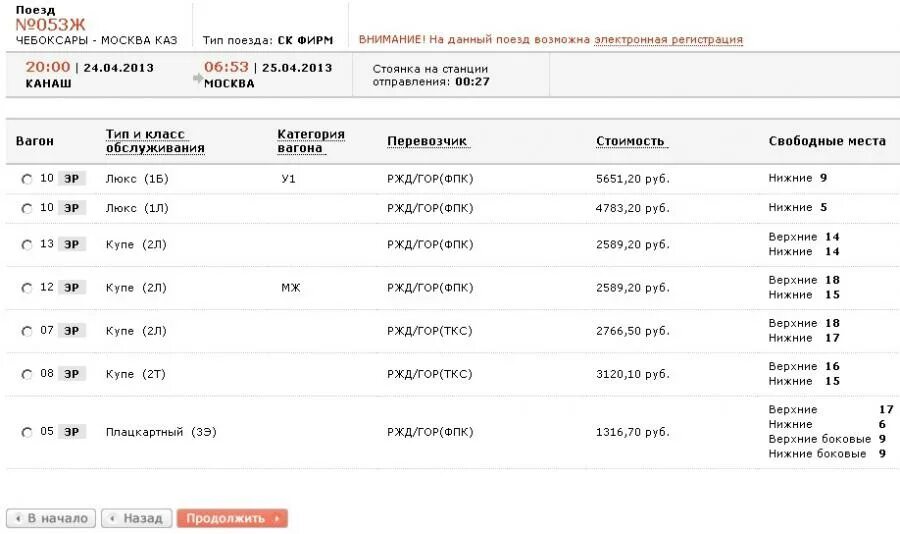Choose wagon 08 Купе (2Т) radio

tap(26, 374)
